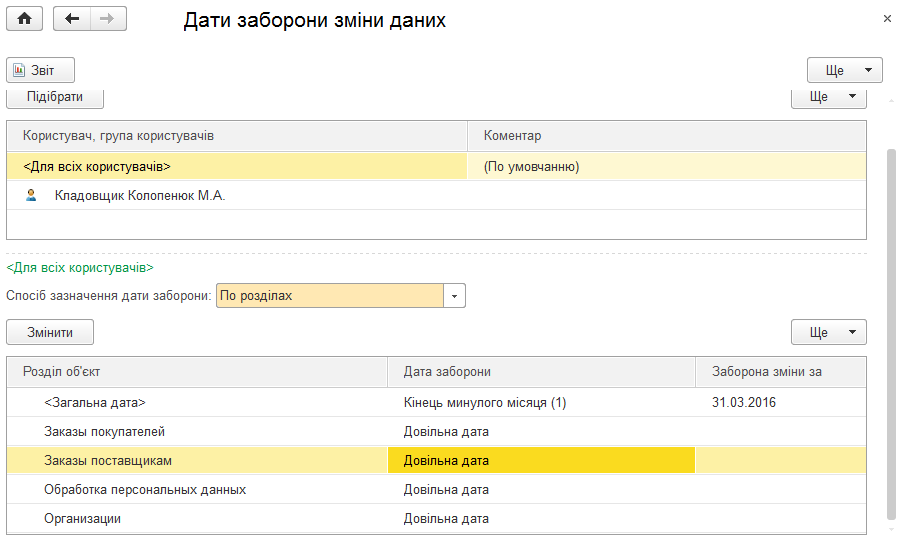Click the Розділ об'єкт column header
The width and height of the screenshot is (905, 541).
[x=197, y=372]
